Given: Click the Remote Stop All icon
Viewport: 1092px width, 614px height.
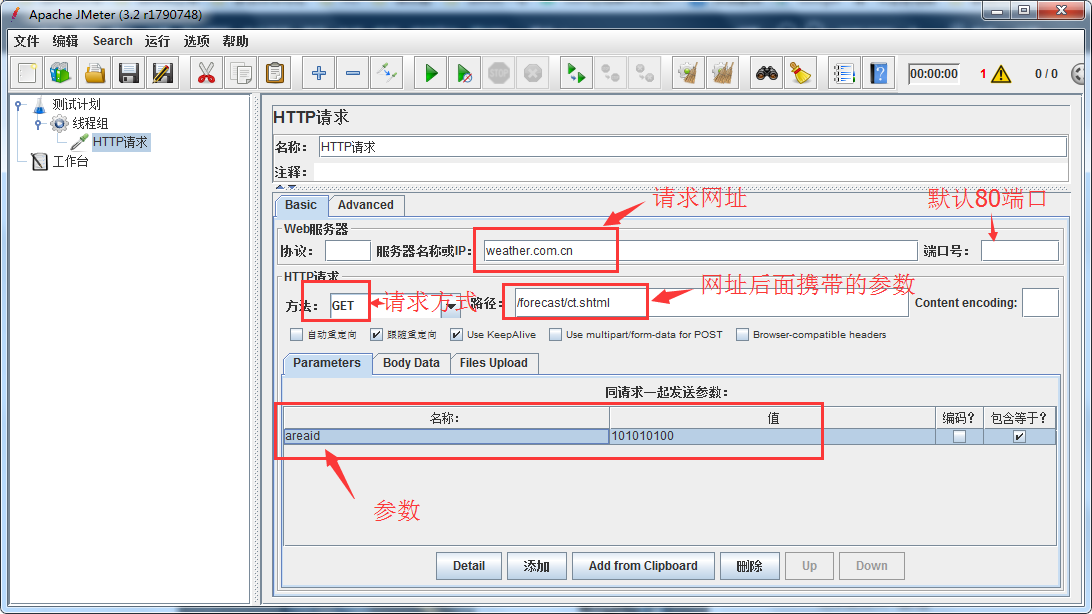Looking at the screenshot, I should (610, 73).
